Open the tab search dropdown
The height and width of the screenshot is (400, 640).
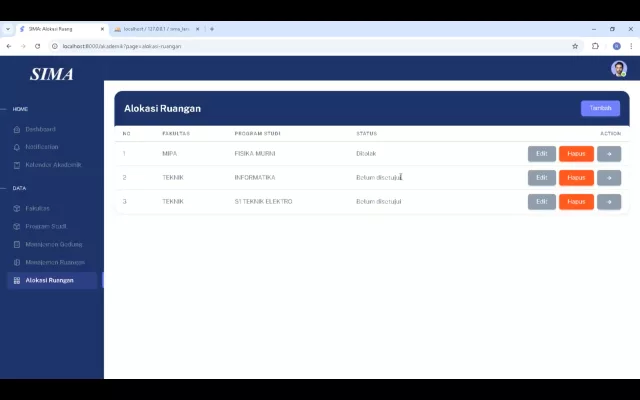(8, 29)
